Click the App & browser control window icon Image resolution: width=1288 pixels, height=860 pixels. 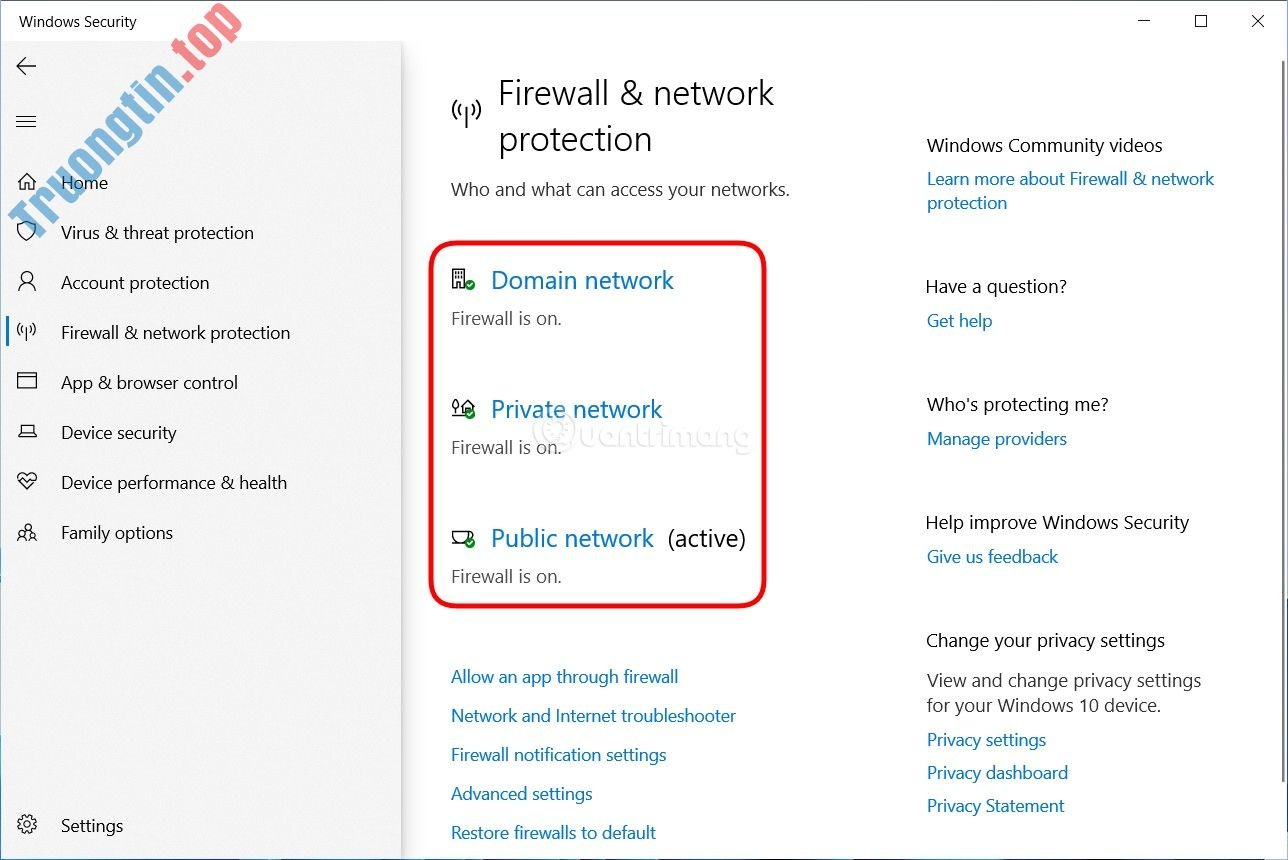coord(27,382)
